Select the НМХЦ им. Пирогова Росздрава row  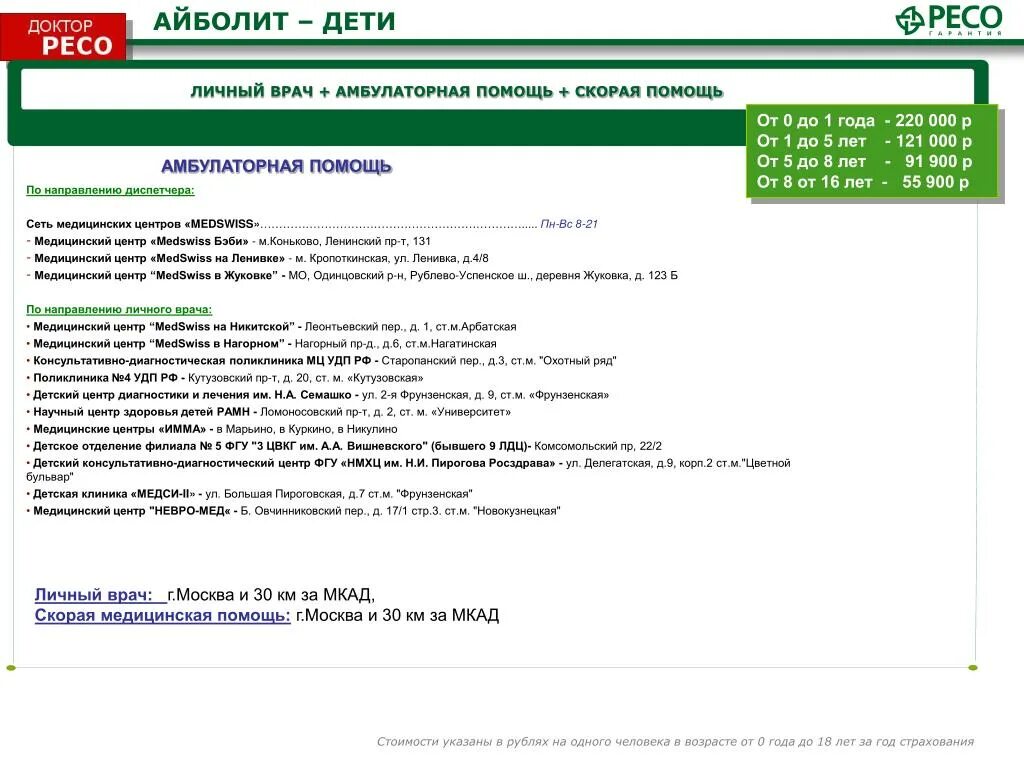tap(408, 470)
